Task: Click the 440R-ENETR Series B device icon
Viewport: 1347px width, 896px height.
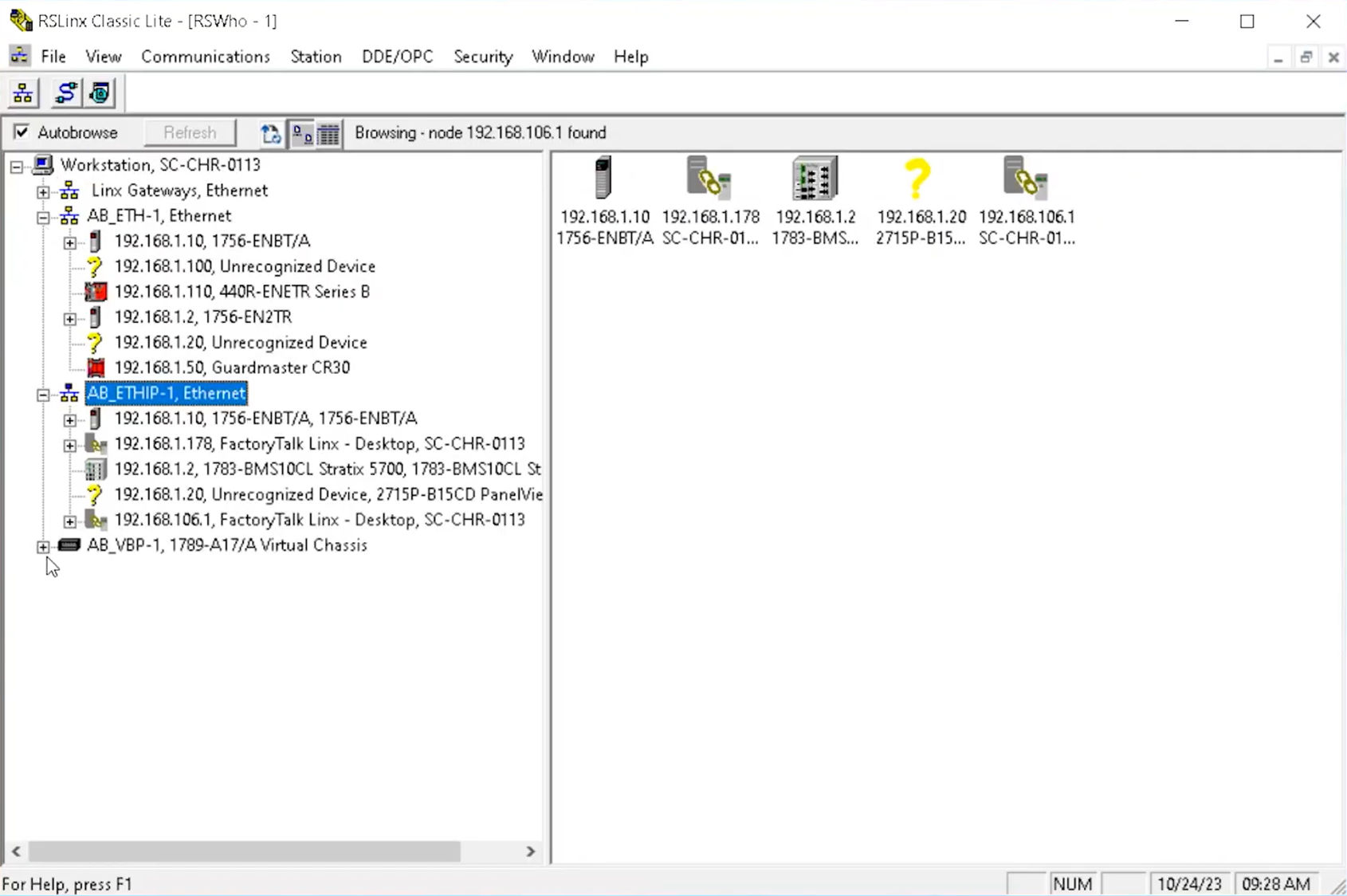Action: (96, 292)
